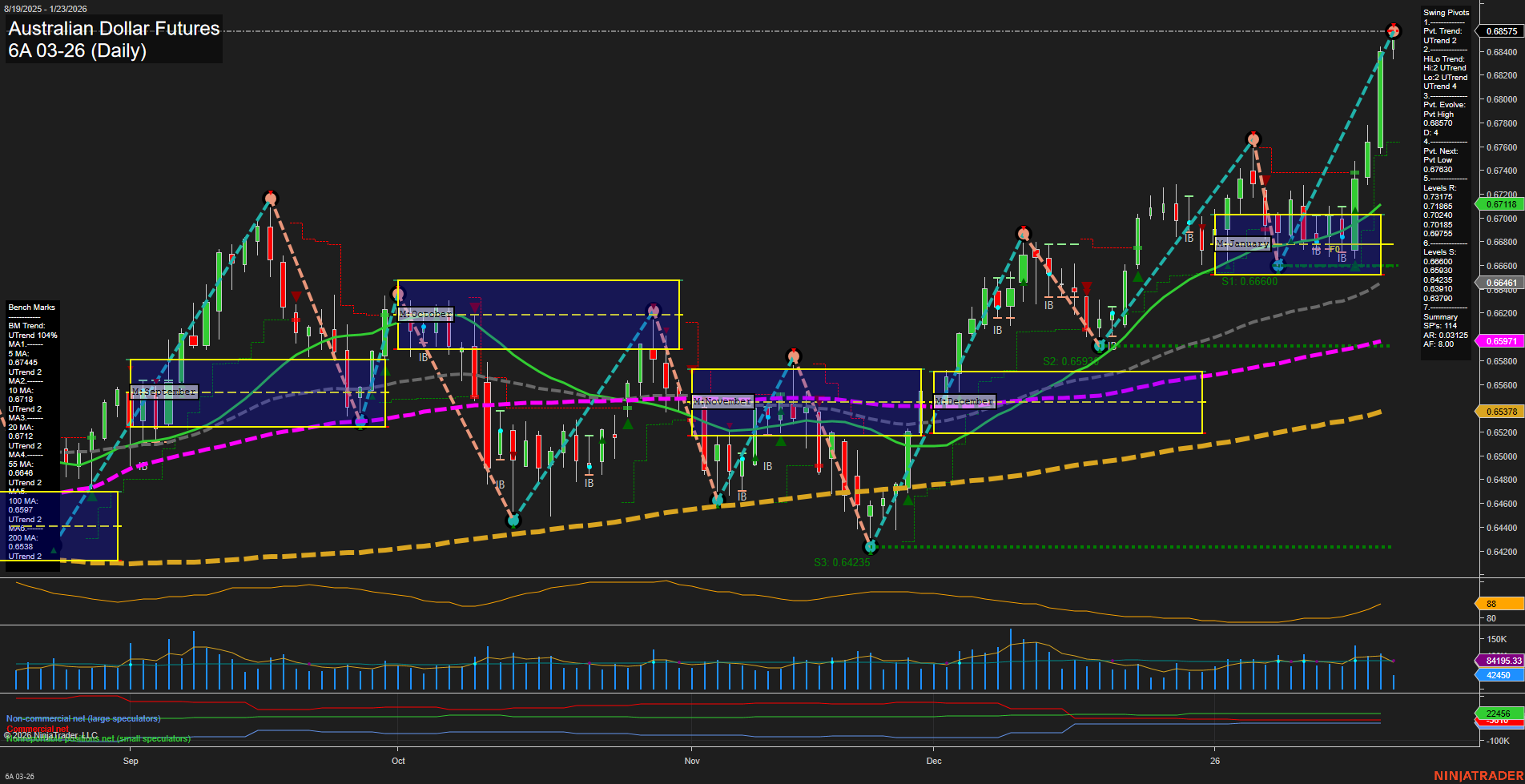This screenshot has height=784, width=1525.
Task: Select the green 0.67118 price level marker
Action: point(1503,204)
